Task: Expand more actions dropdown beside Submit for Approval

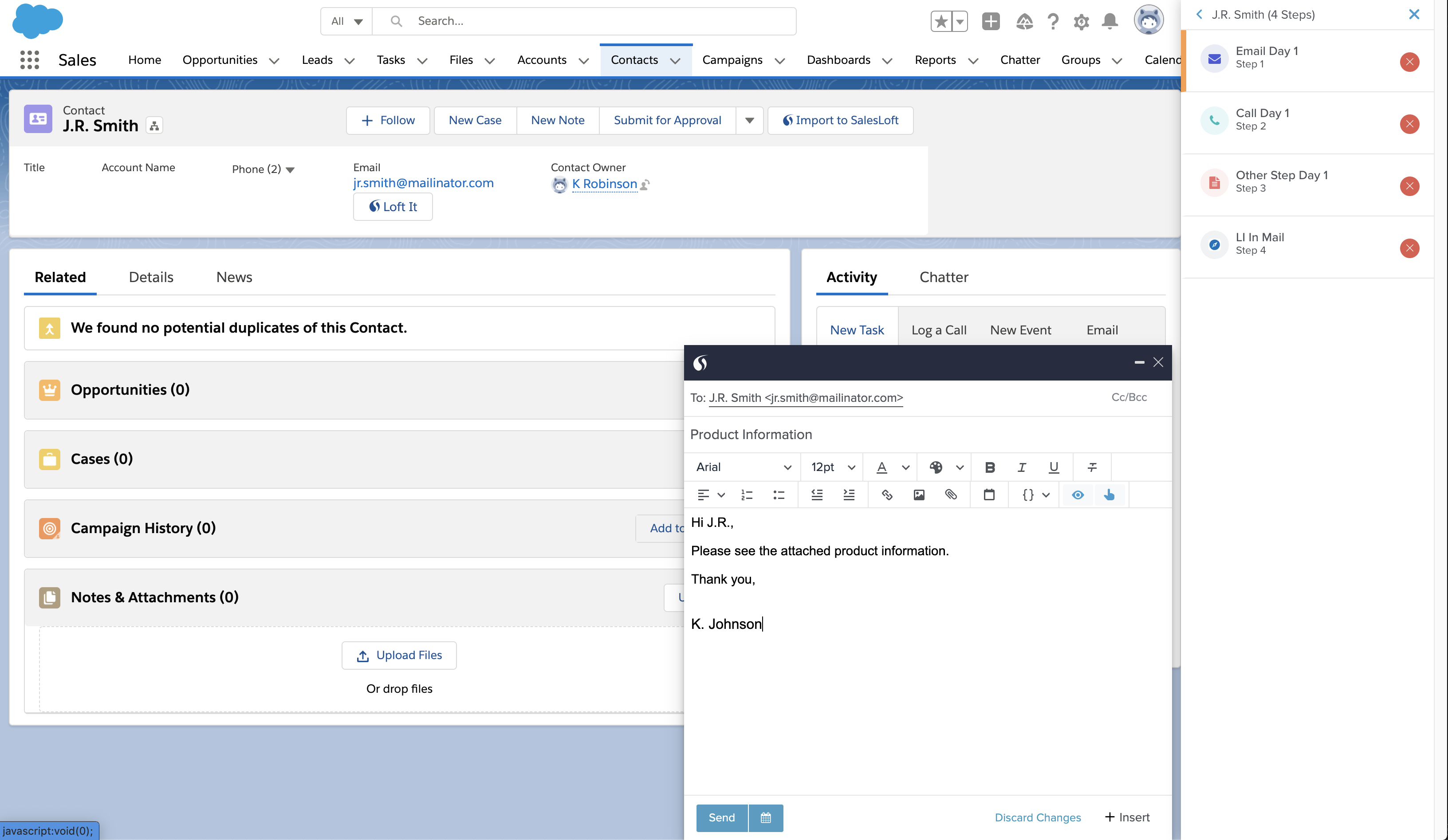Action: coord(749,121)
